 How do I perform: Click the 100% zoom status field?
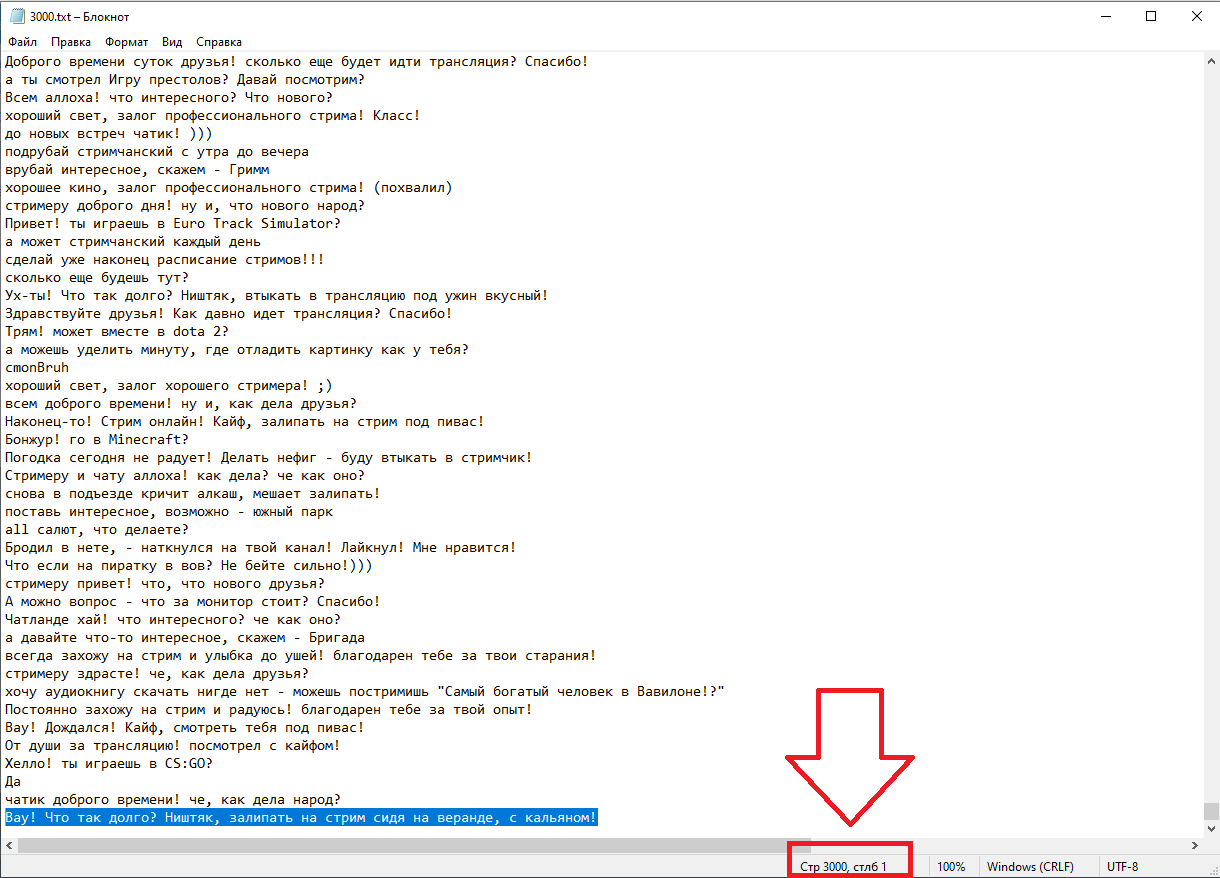[952, 867]
